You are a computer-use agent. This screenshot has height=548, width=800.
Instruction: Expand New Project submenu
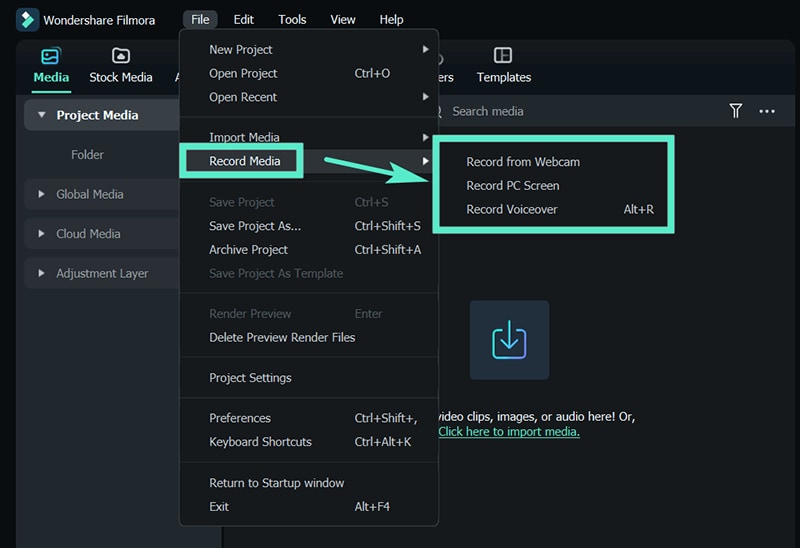point(309,49)
